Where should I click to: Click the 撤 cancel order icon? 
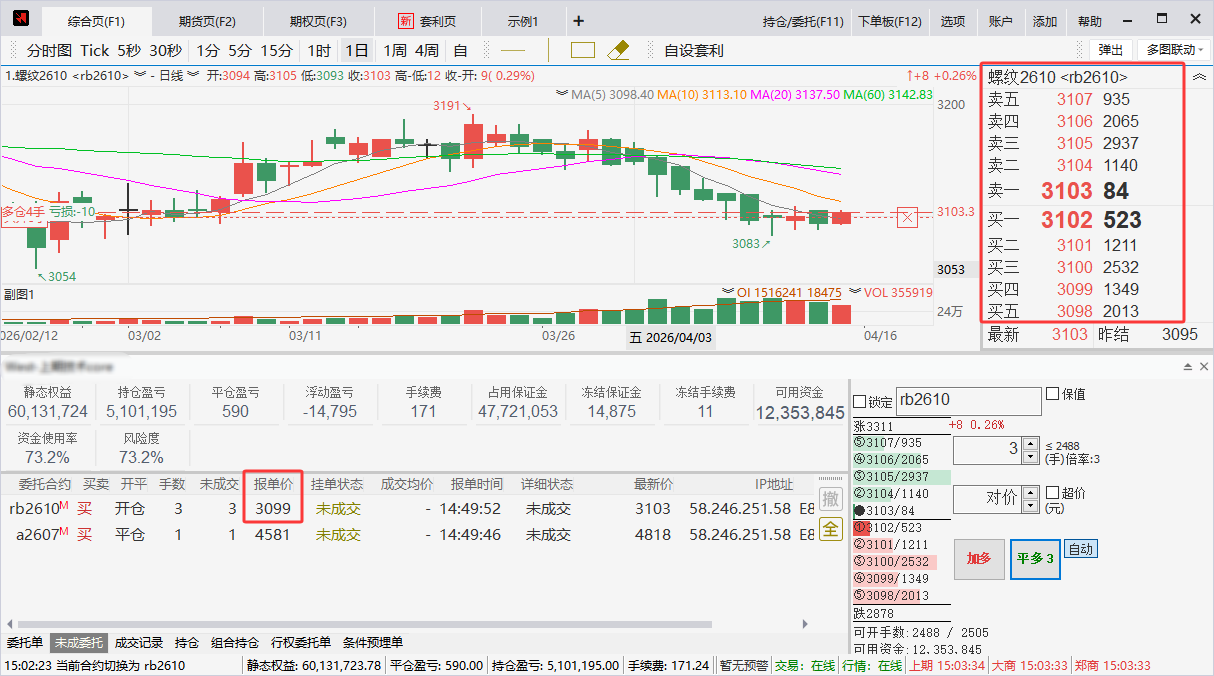830,498
